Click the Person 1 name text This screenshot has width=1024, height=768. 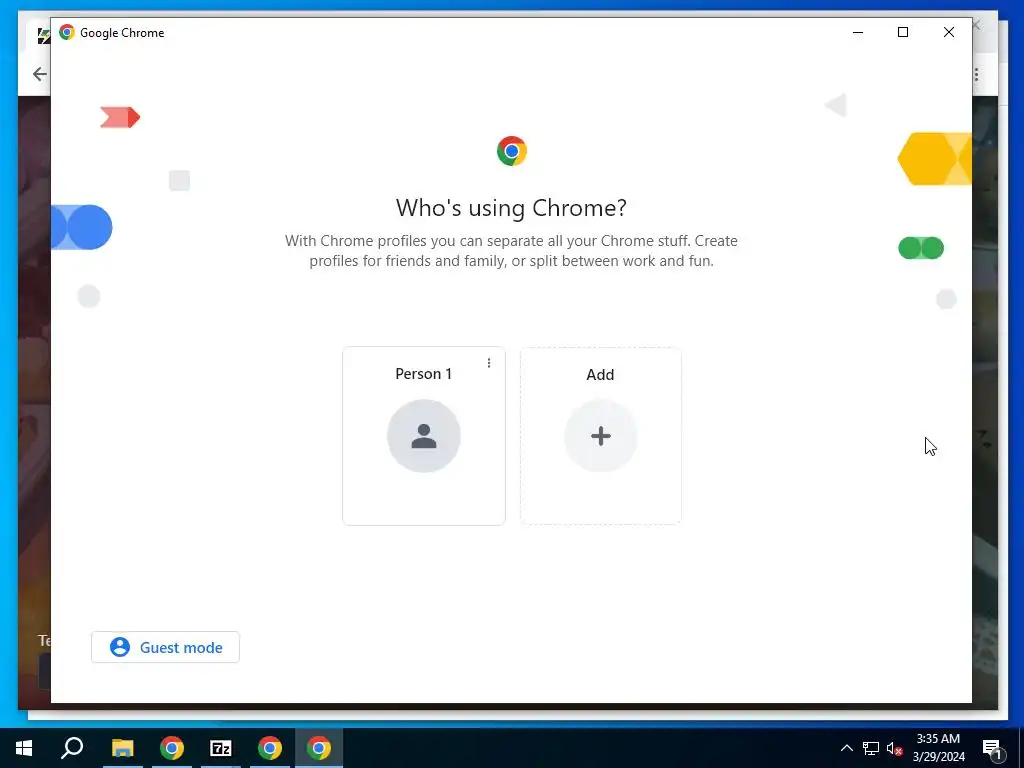(x=423, y=374)
